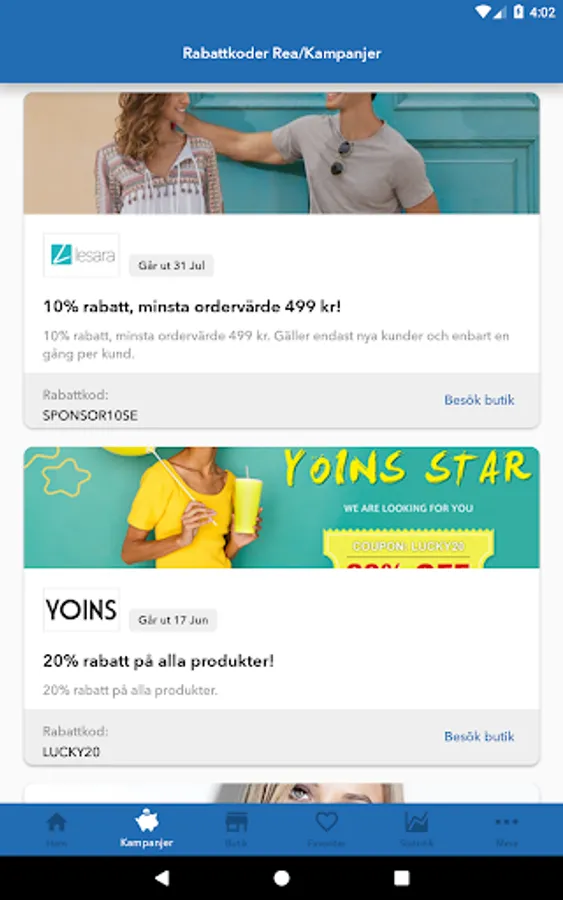Tap the Android recent apps square
563x900 pixels.
(402, 878)
